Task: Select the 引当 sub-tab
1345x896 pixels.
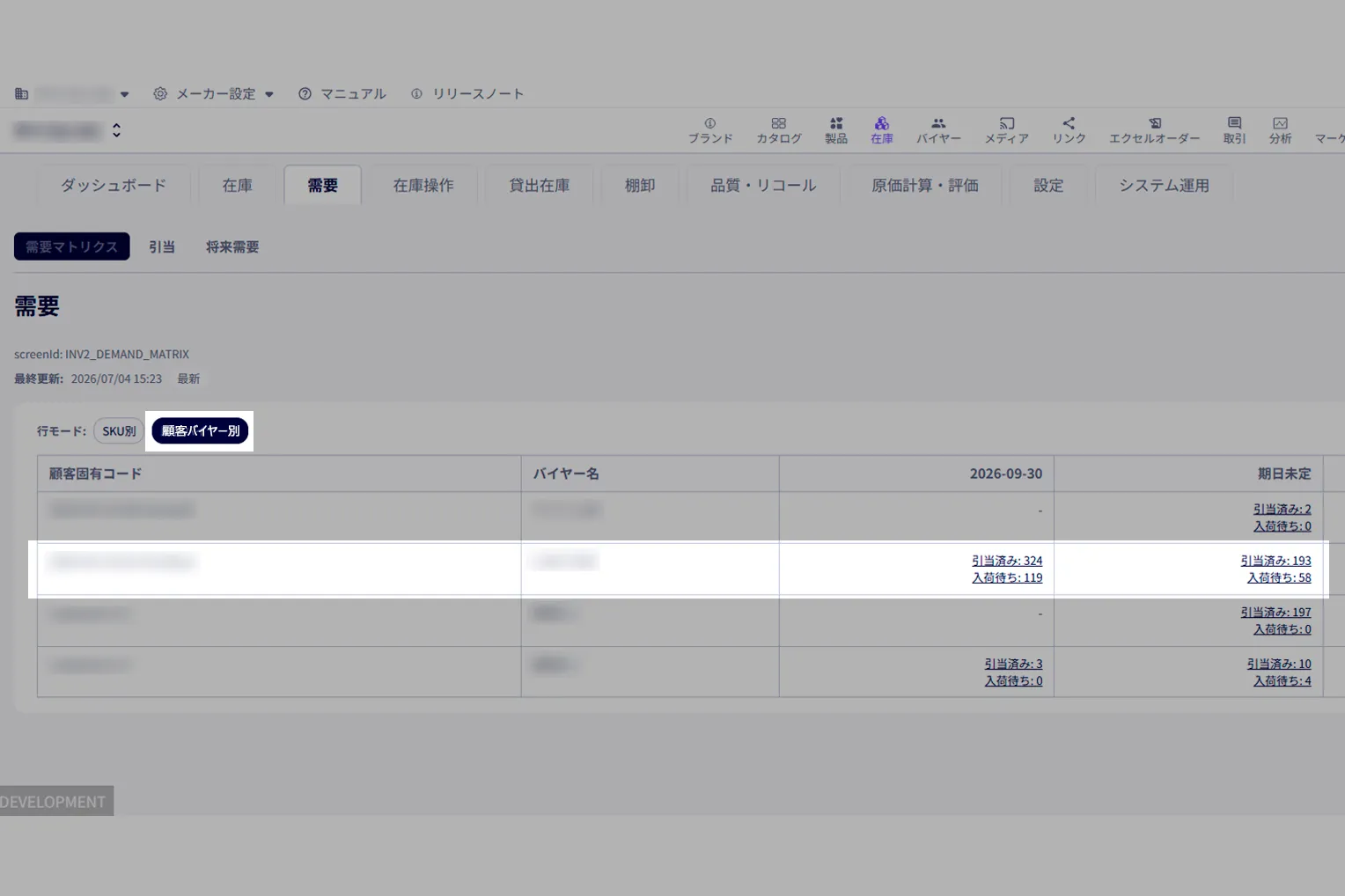Action: [162, 246]
